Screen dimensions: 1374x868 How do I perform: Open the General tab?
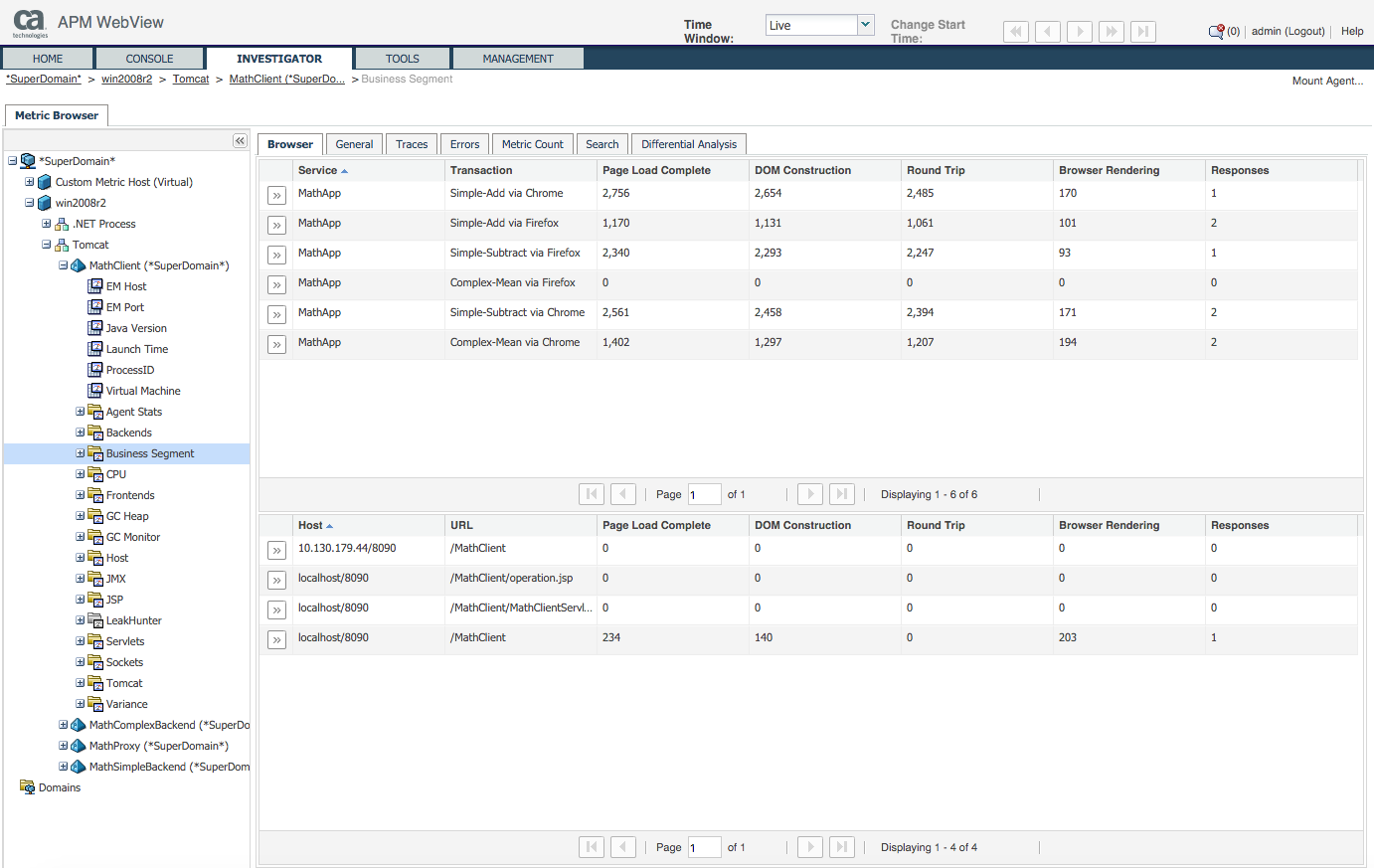click(x=354, y=144)
